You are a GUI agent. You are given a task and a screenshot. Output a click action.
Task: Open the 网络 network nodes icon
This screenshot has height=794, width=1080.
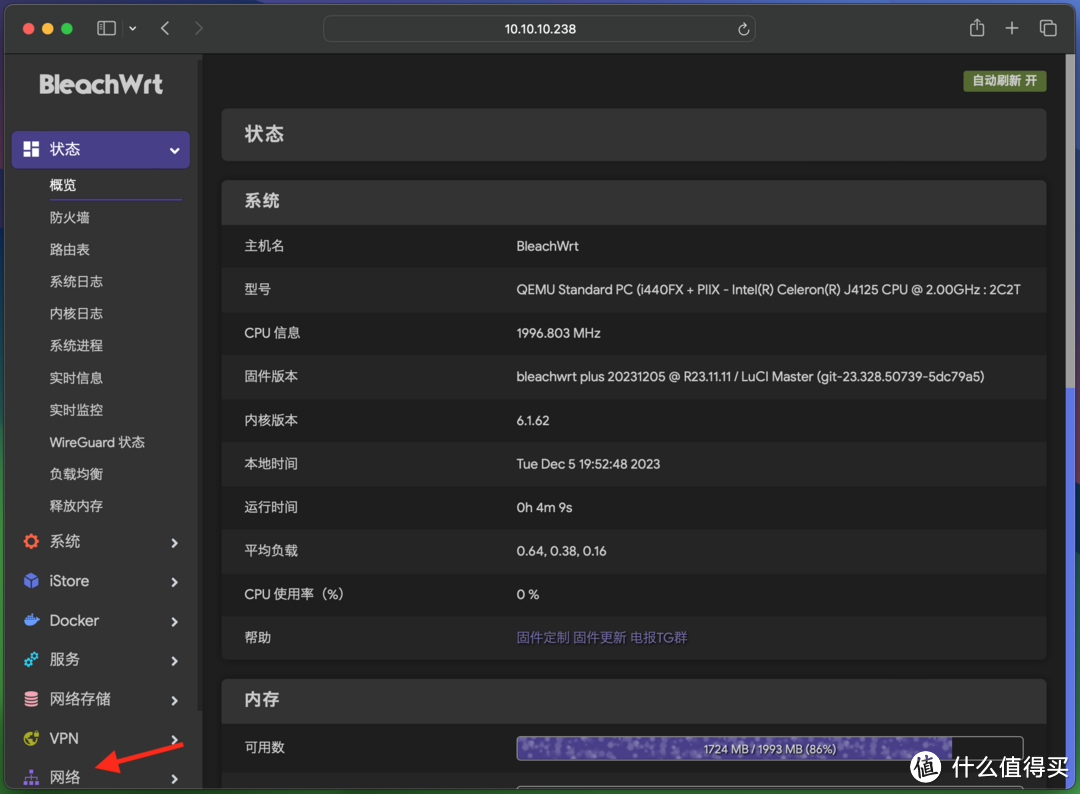28,777
